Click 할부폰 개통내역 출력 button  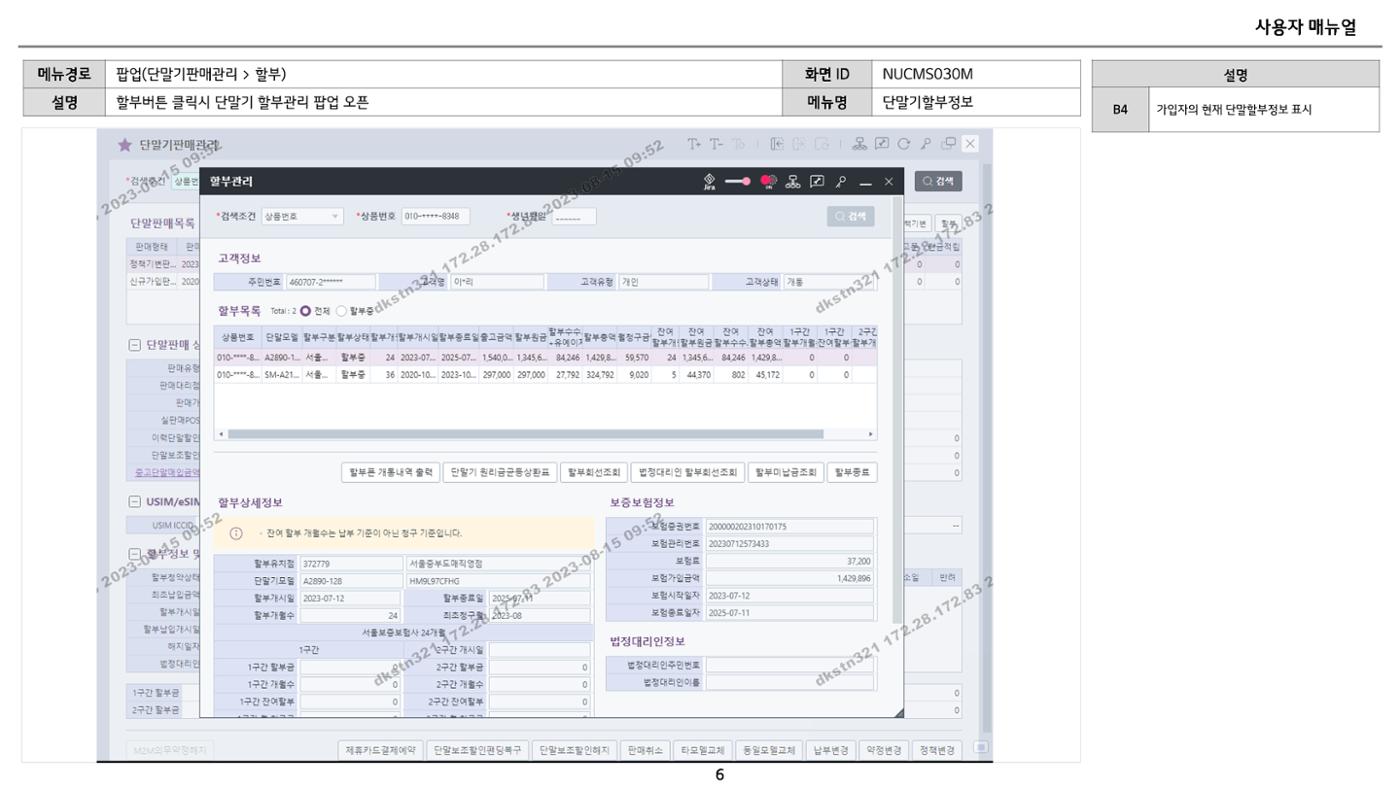pos(389,473)
